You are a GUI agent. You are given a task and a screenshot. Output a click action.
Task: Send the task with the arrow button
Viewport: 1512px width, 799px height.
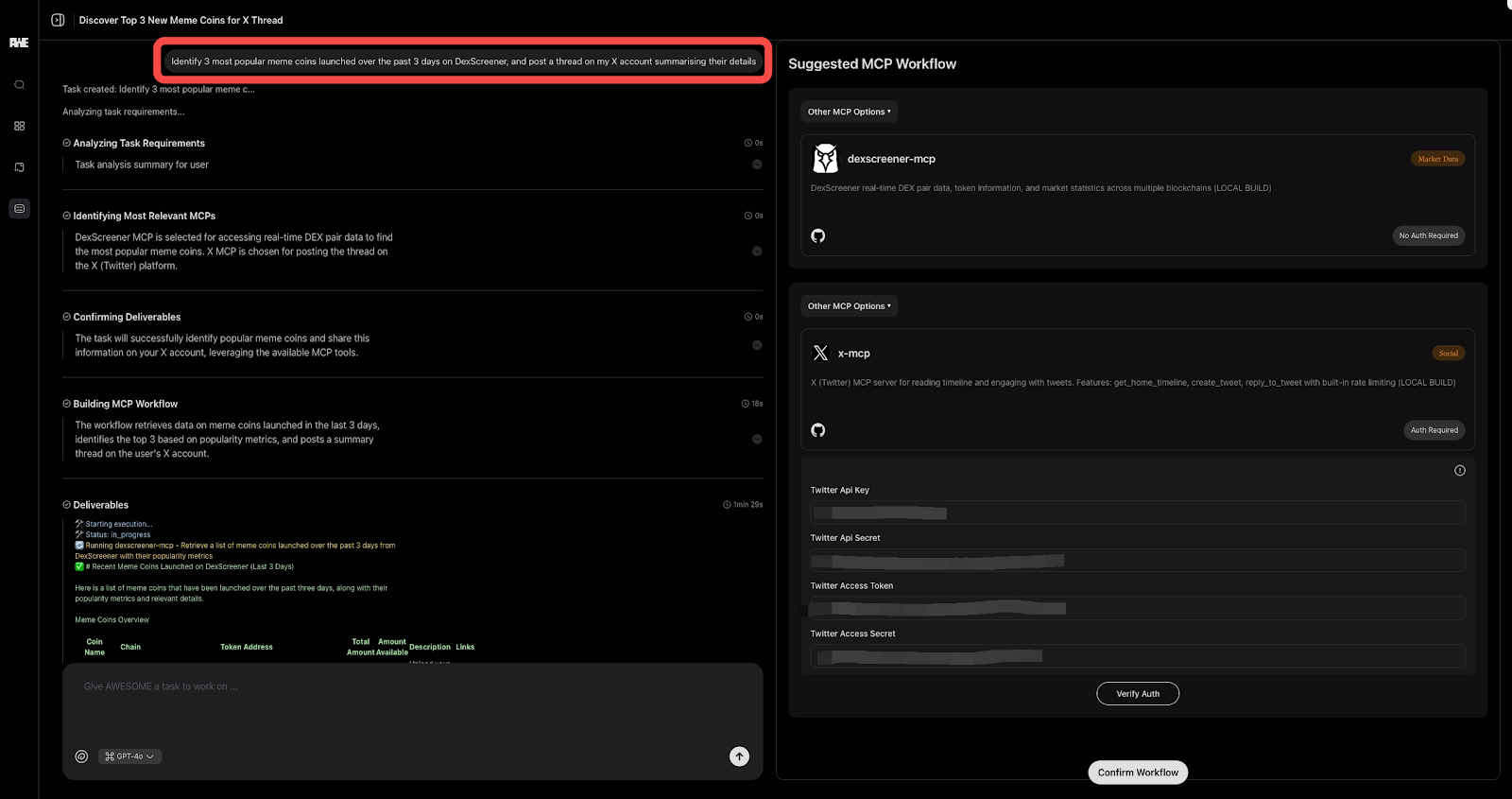[x=739, y=756]
